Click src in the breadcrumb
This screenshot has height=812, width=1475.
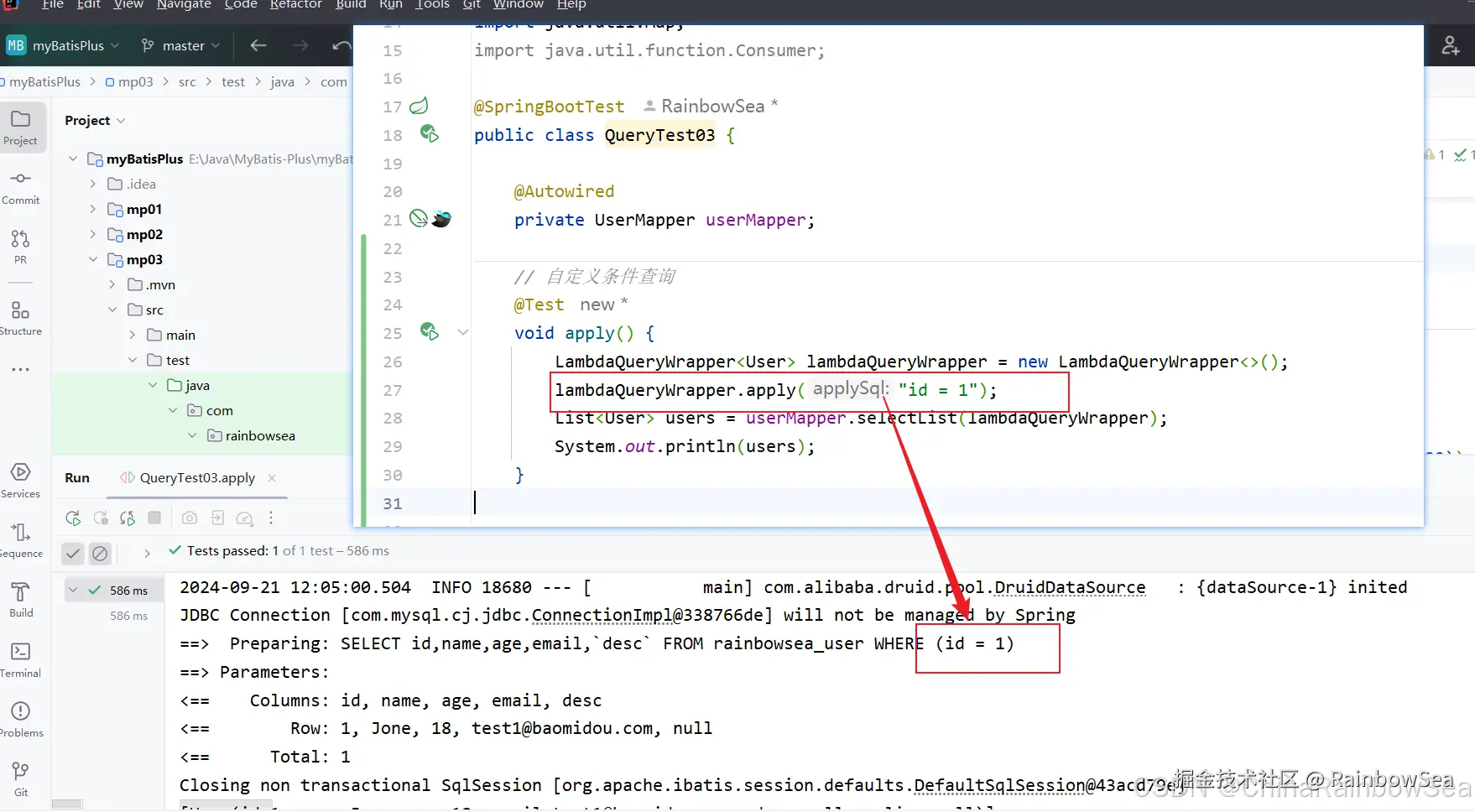(x=187, y=81)
